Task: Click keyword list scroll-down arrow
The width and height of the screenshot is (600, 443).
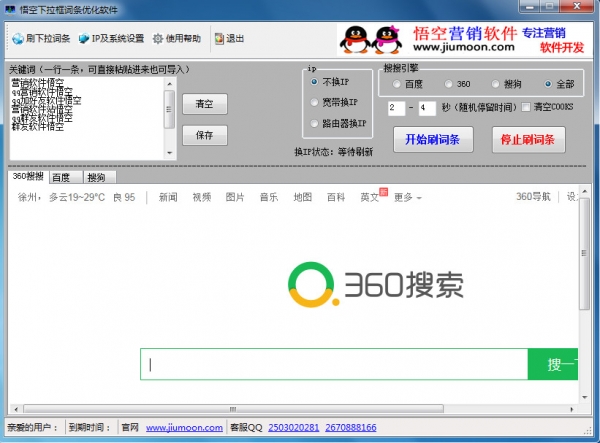Action: [x=170, y=153]
